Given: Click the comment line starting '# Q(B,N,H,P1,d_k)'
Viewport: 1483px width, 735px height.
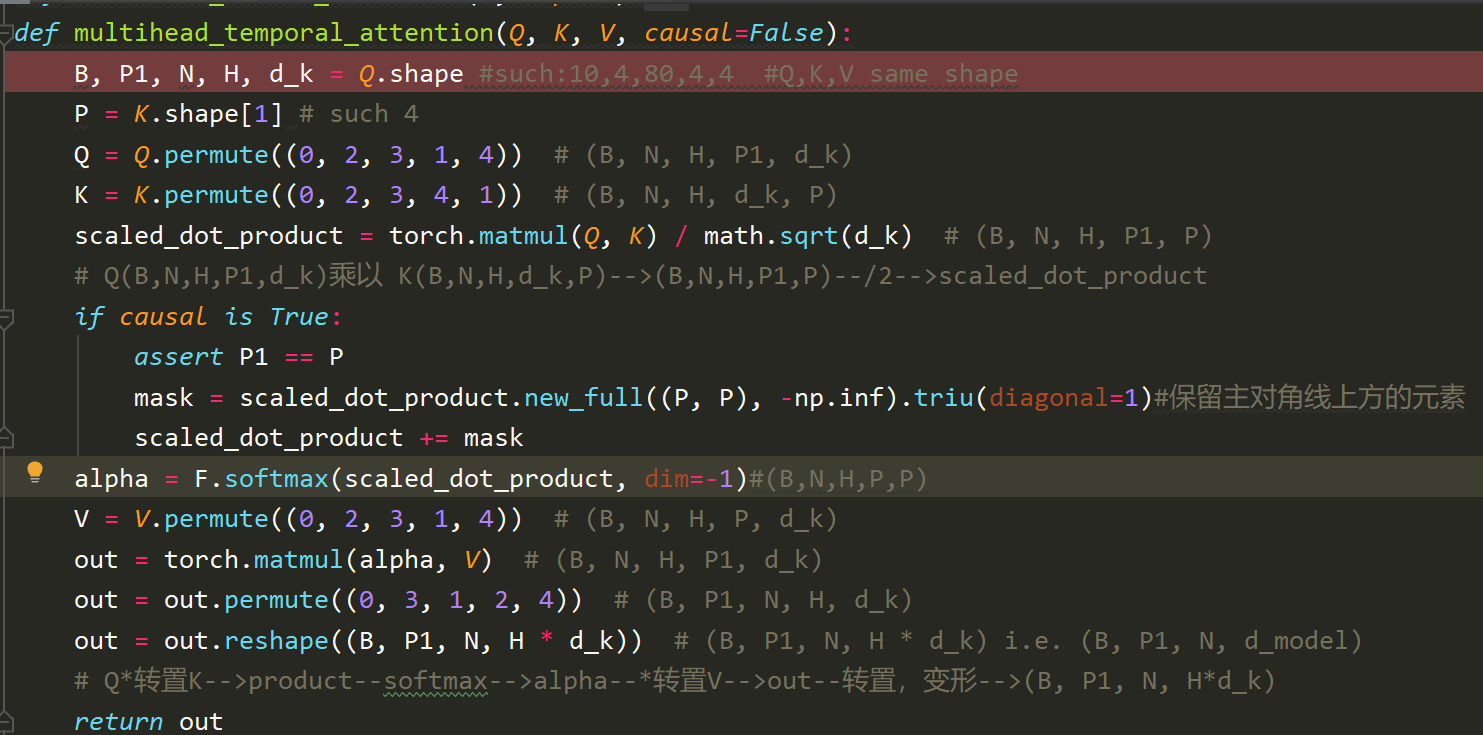Looking at the screenshot, I should click(x=641, y=276).
